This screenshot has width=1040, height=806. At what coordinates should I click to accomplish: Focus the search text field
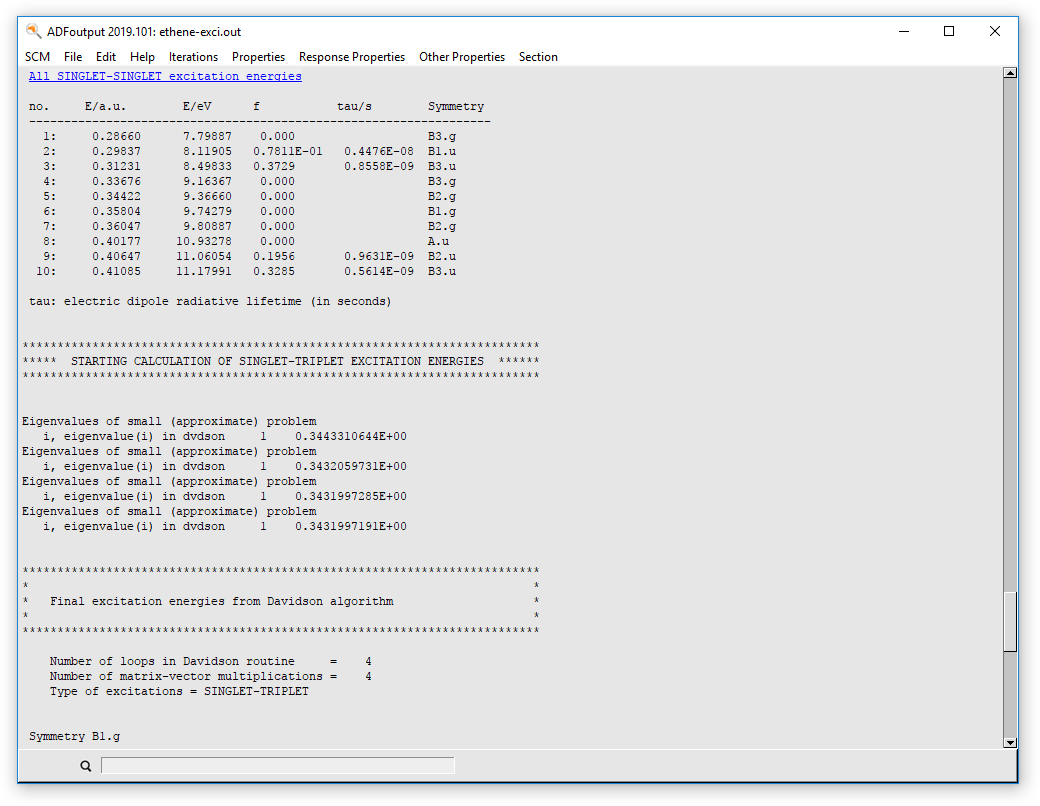(x=277, y=766)
